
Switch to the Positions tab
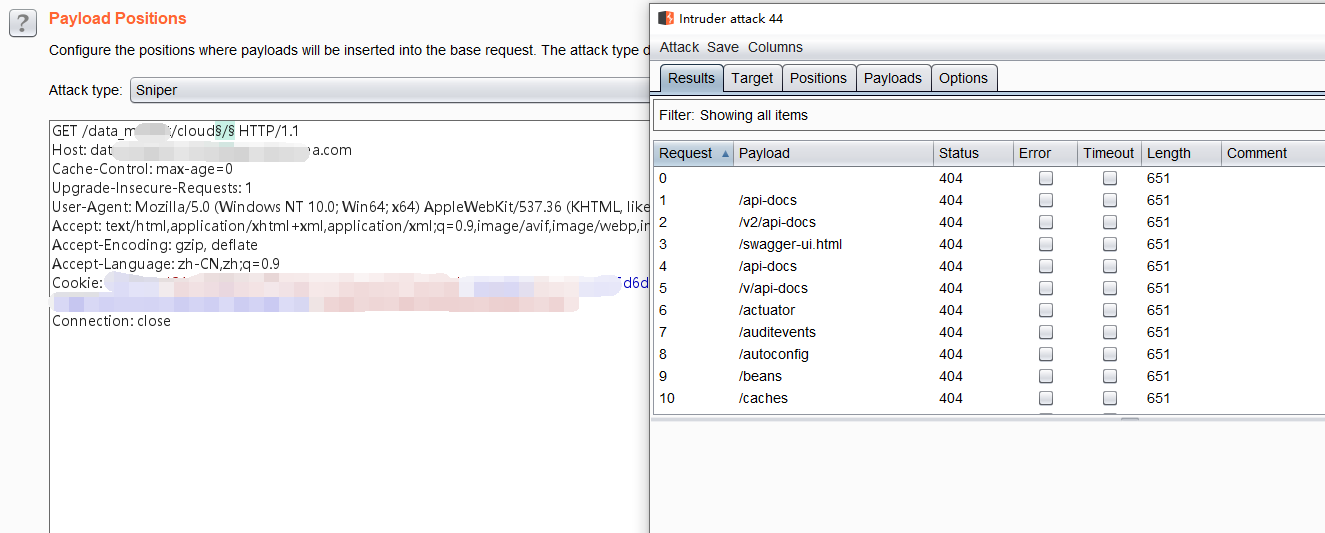[x=818, y=78]
